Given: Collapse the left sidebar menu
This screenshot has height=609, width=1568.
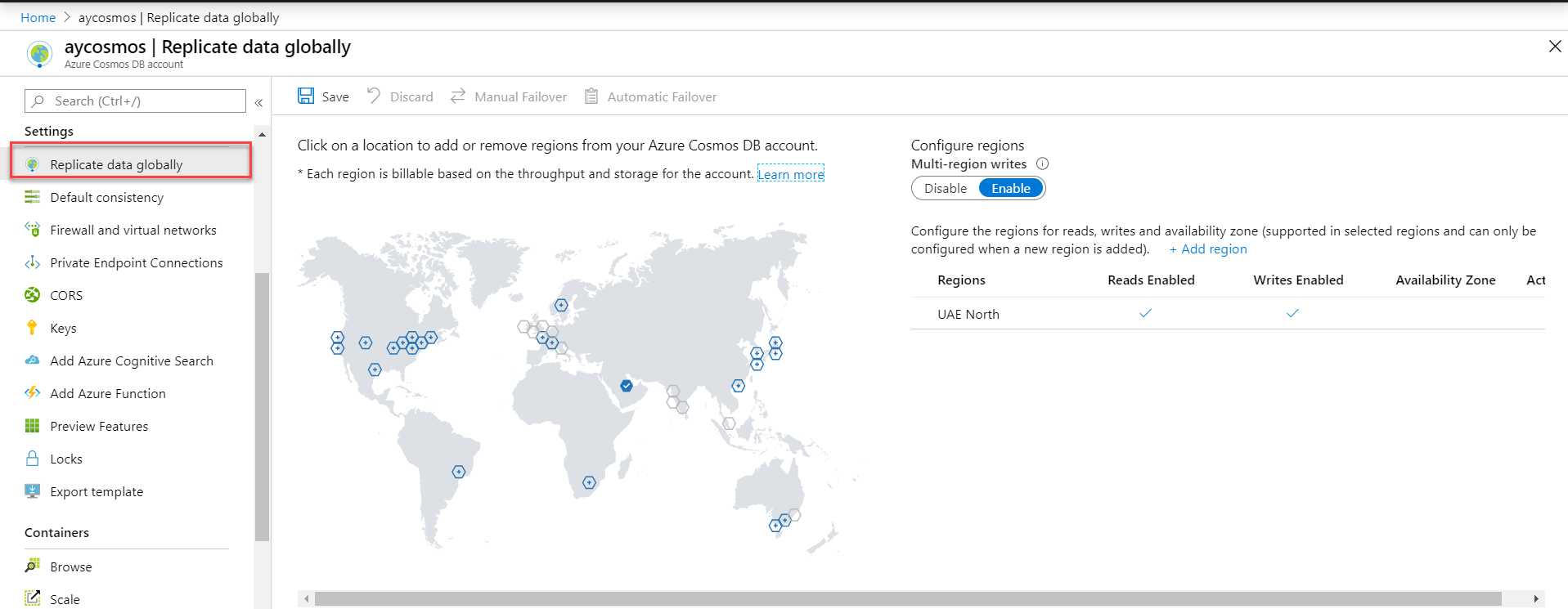Looking at the screenshot, I should pos(258,102).
